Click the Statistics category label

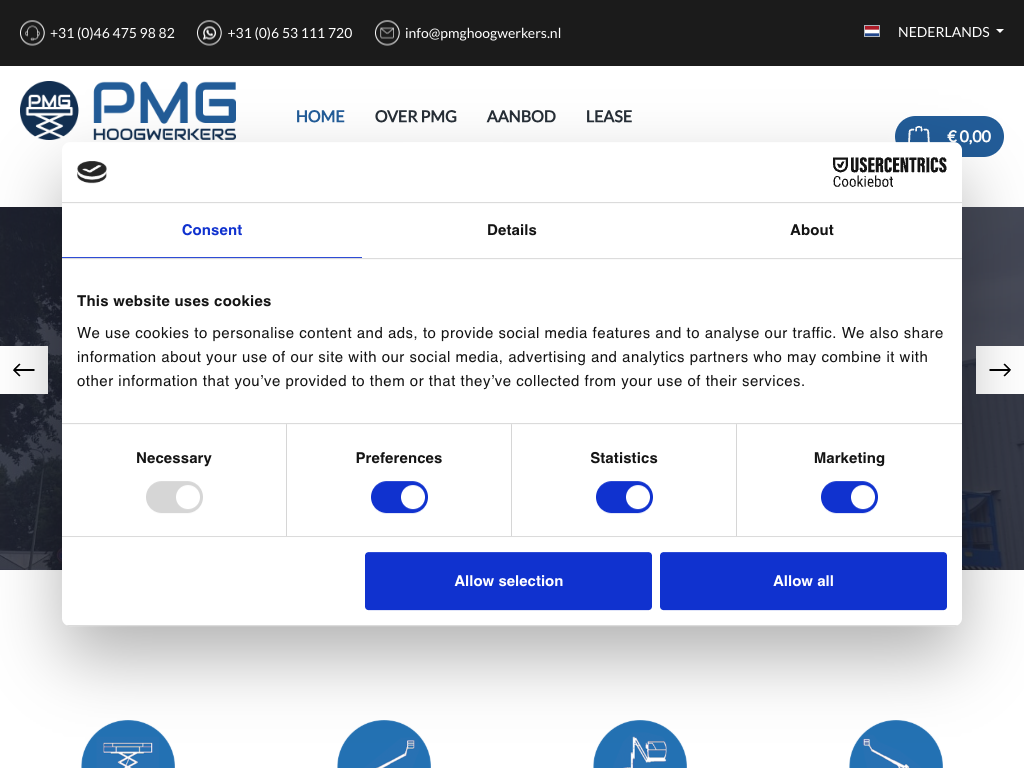click(624, 458)
